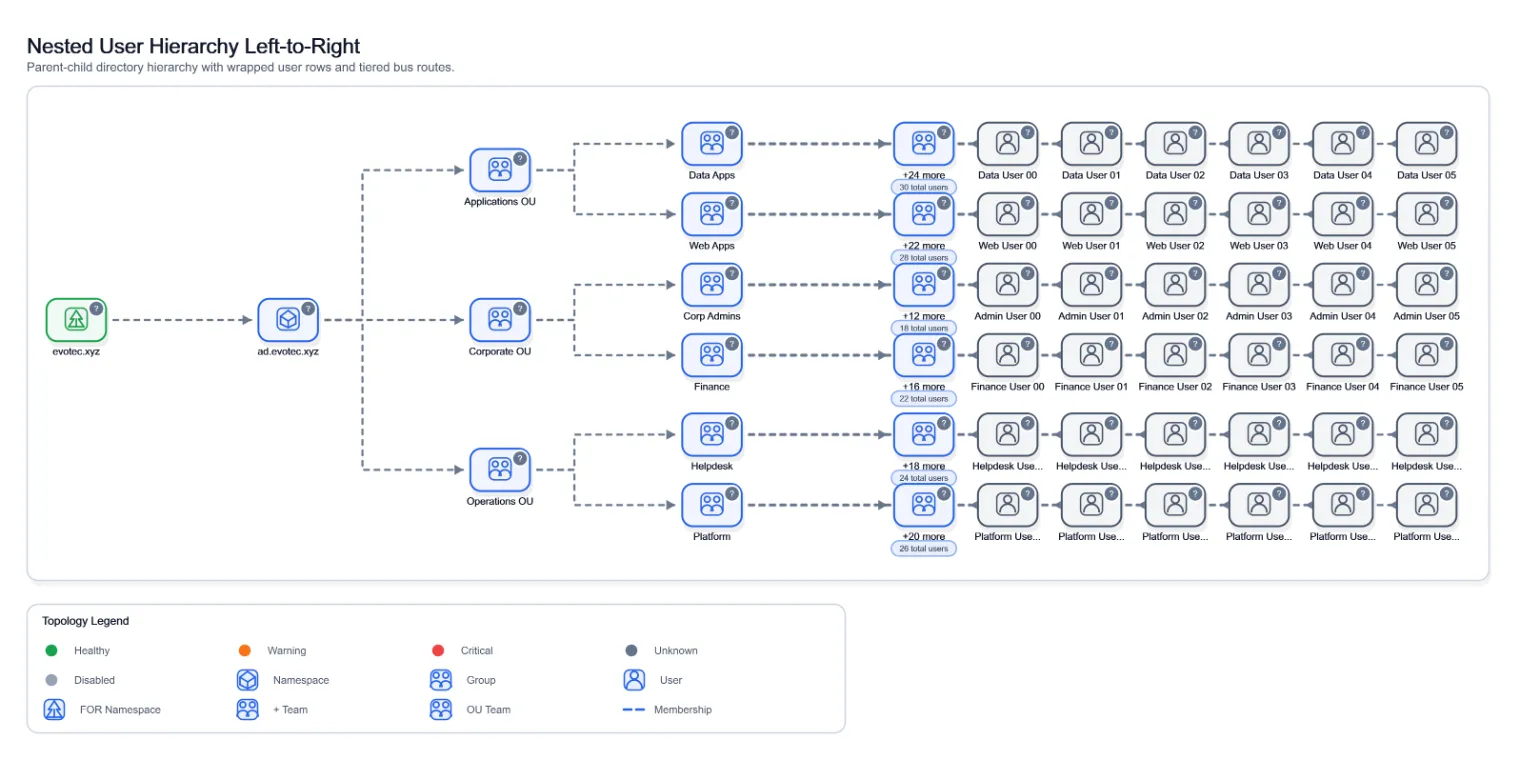Open the Helpdesk group node icon
This screenshot has height=760, width=1540.
[712, 435]
